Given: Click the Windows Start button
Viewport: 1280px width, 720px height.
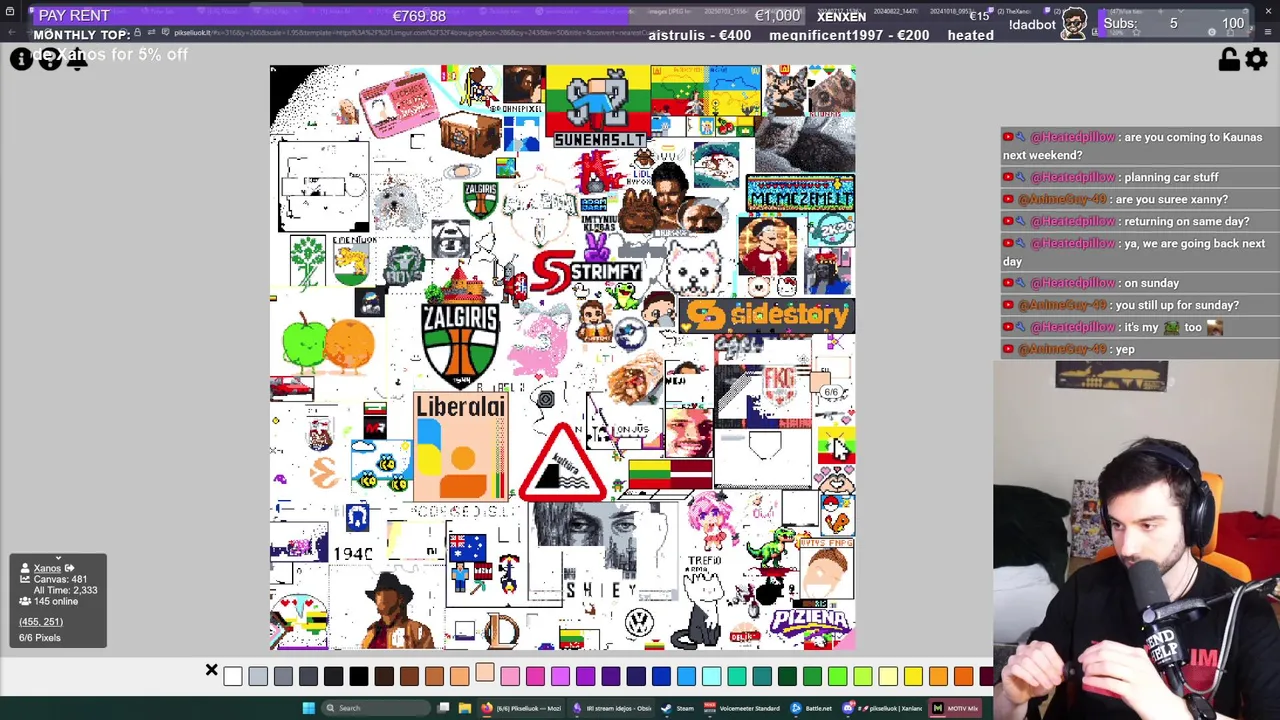Looking at the screenshot, I should (x=308, y=708).
